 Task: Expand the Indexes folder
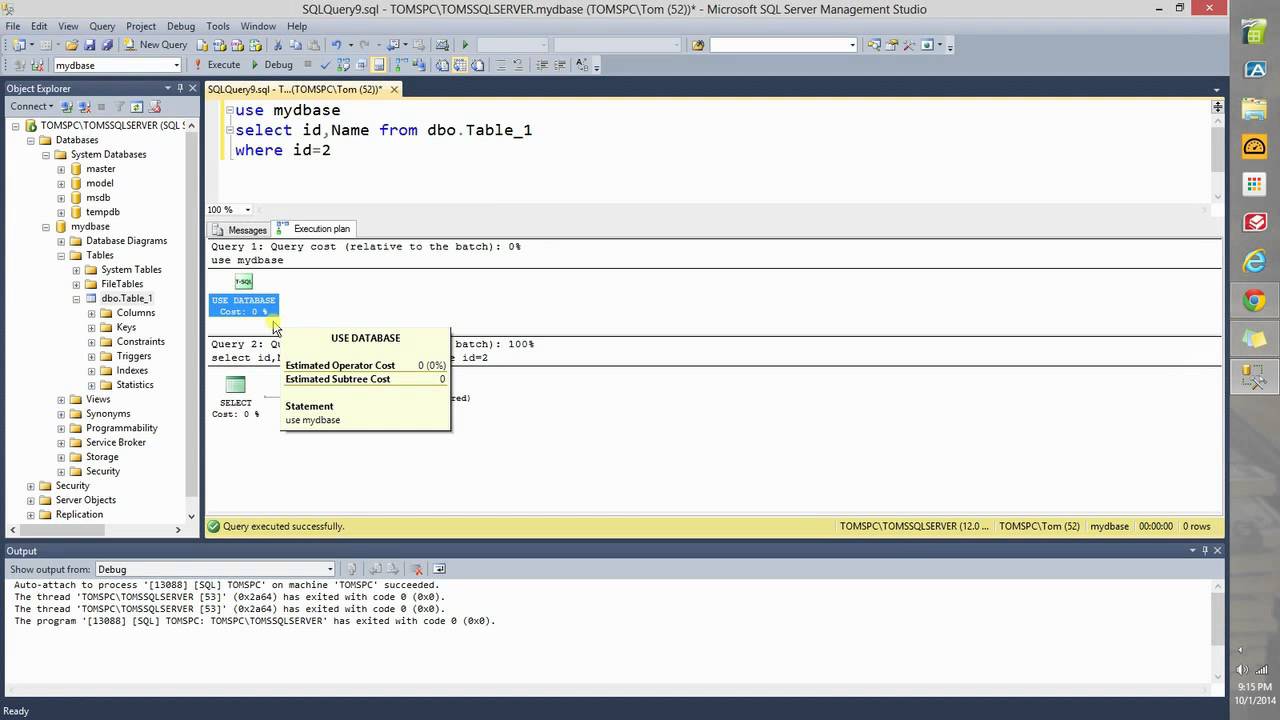tap(91, 371)
